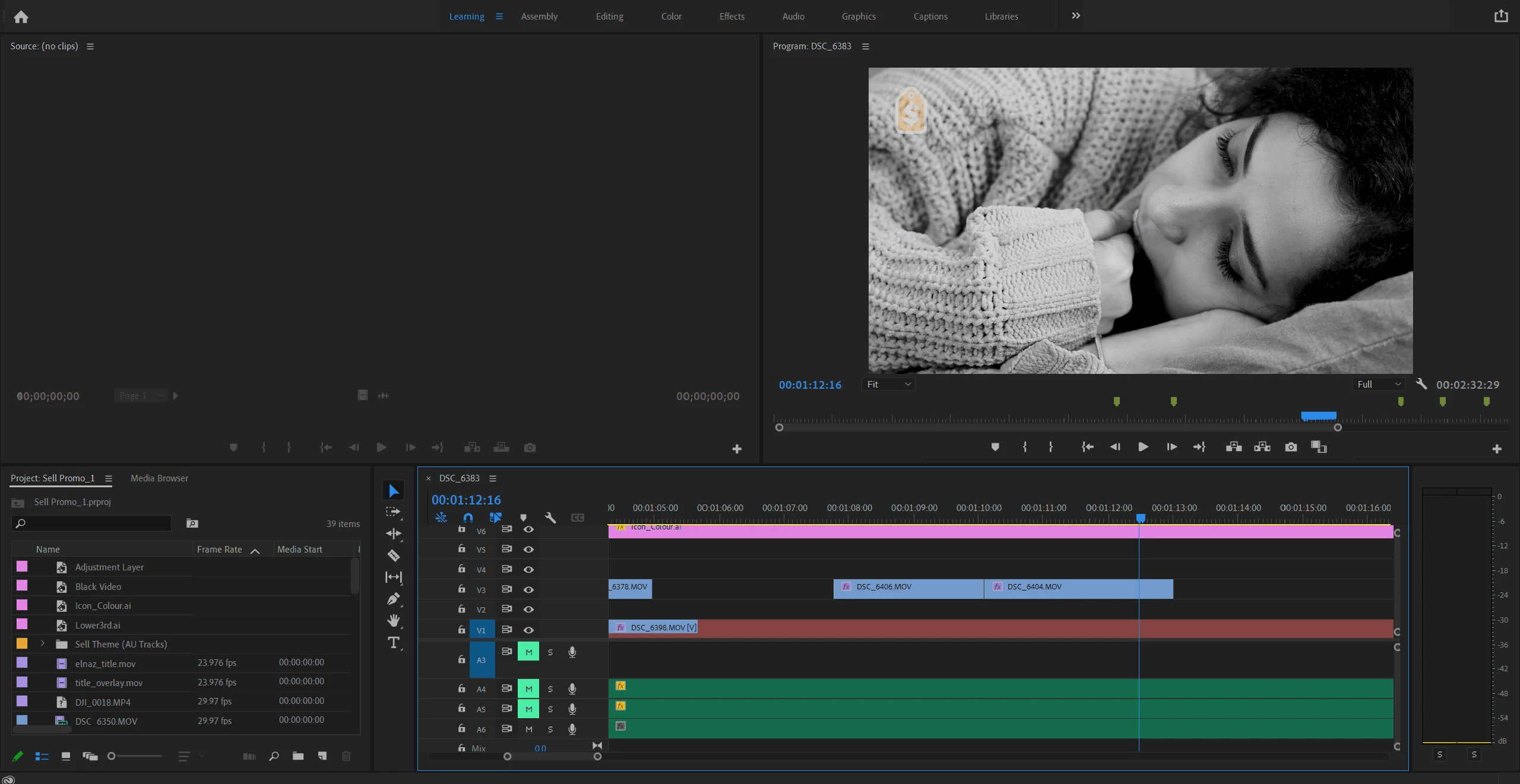The image size is (1520, 784).
Task: Toggle mute on A4 audio track
Action: click(x=528, y=688)
